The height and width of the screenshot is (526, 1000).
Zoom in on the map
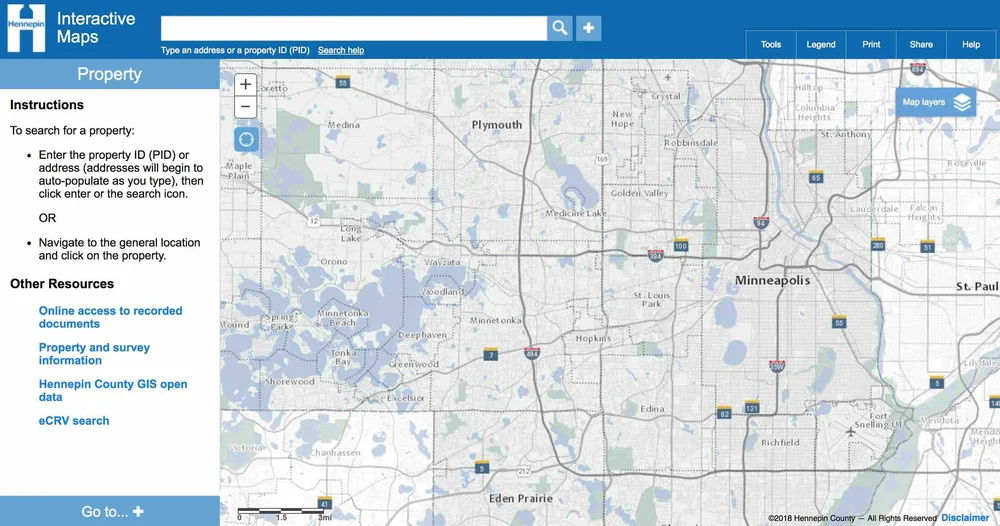[x=246, y=84]
